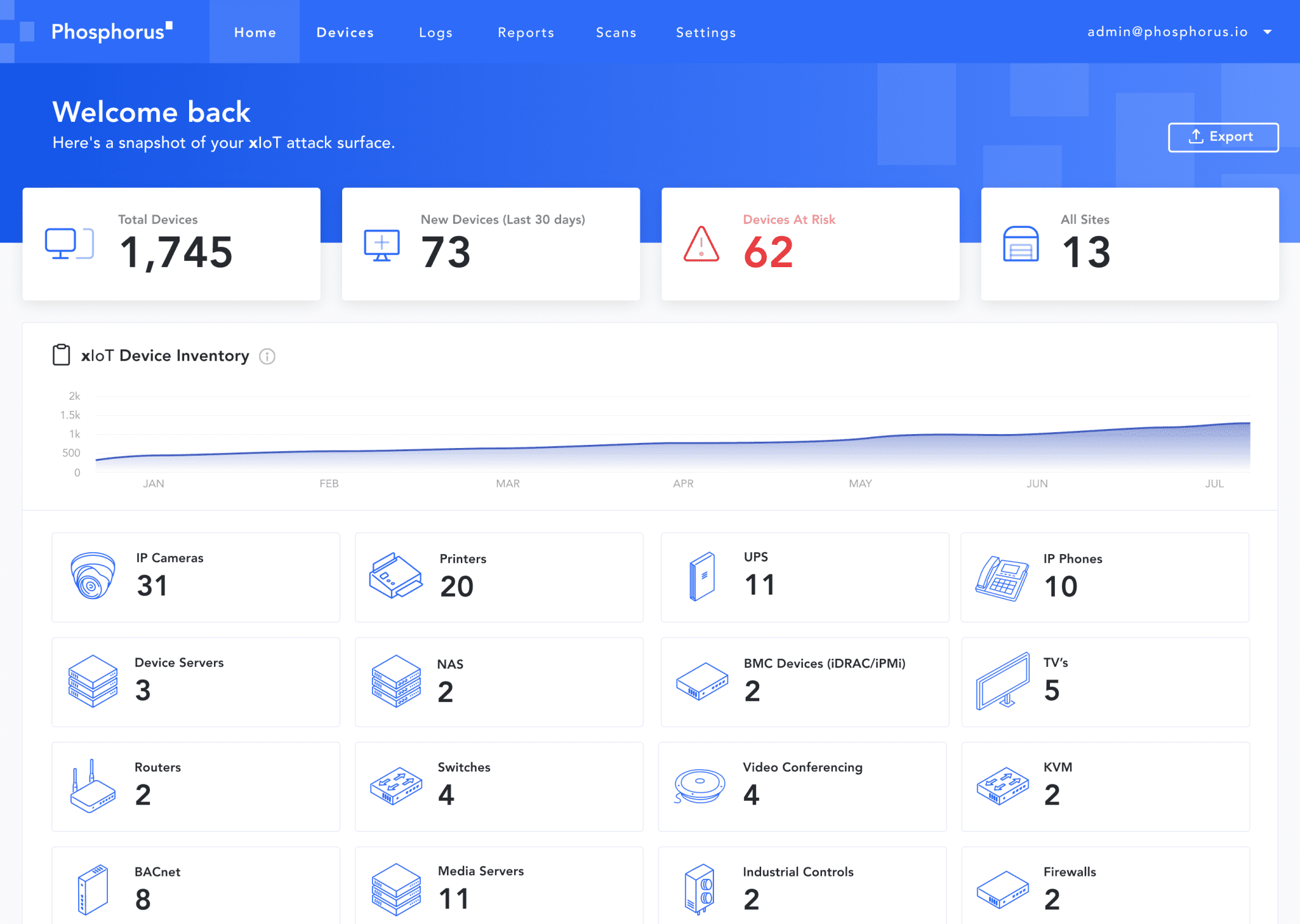This screenshot has height=924, width=1300.
Task: Open the Scans navigation tab
Action: (616, 32)
